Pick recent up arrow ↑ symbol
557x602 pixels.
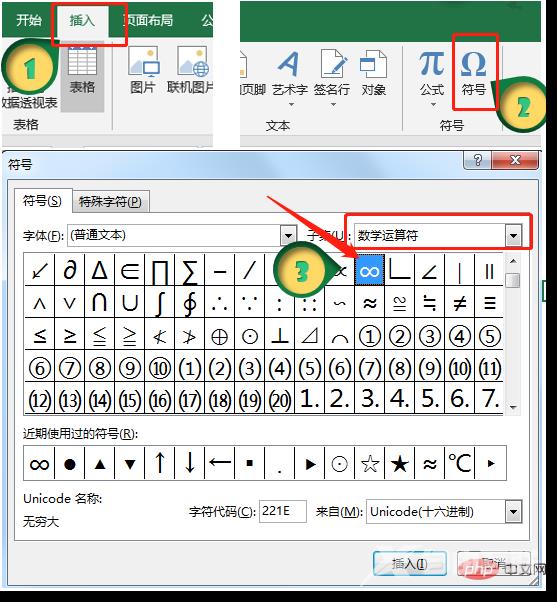[x=160, y=464]
